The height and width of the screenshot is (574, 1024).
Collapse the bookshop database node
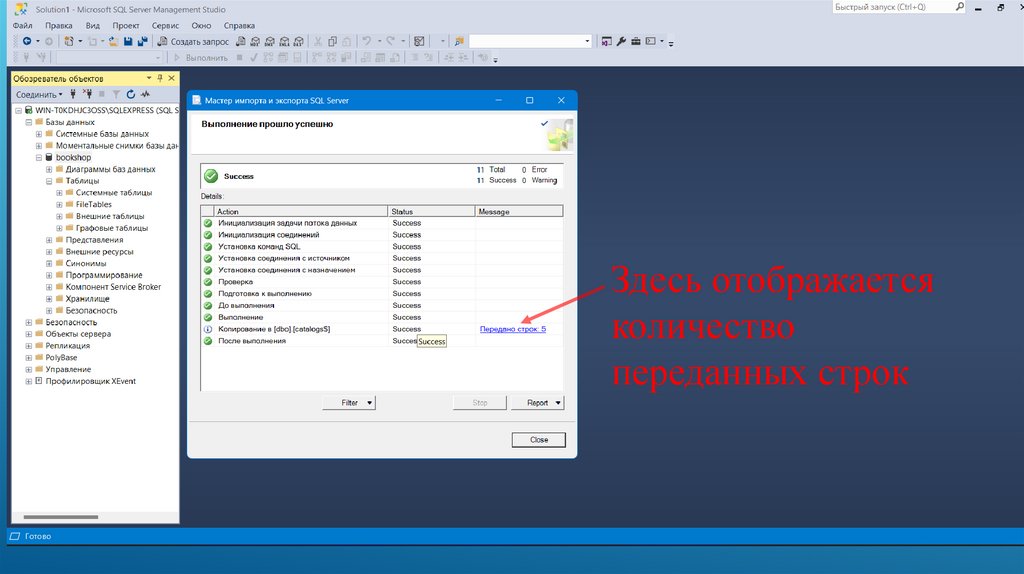[39, 157]
